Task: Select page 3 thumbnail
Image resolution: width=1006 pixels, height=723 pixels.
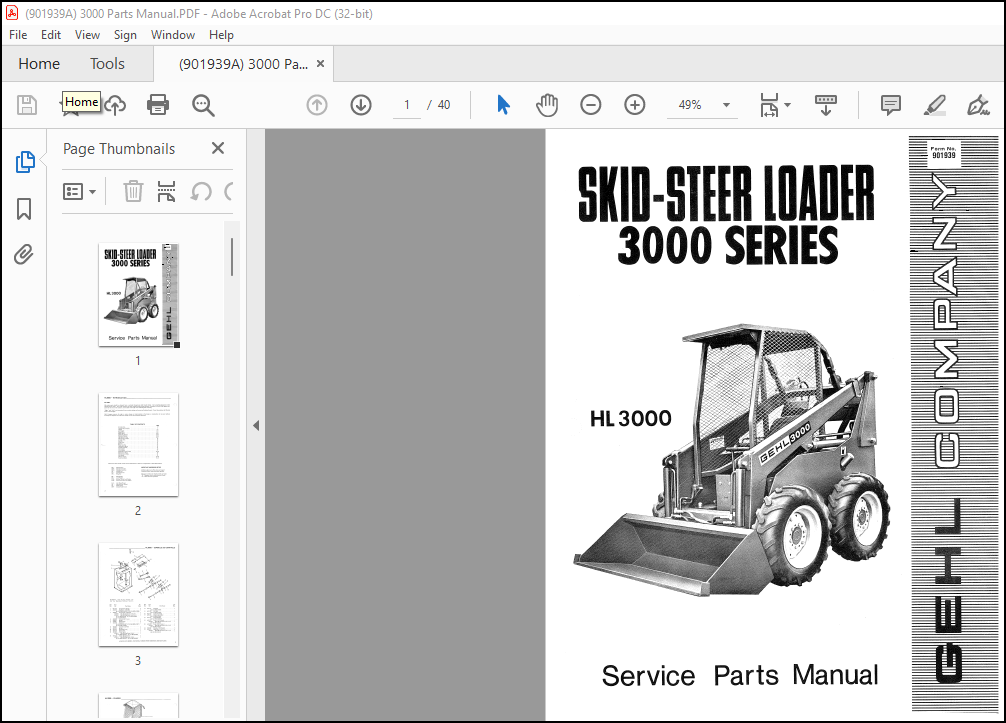Action: 138,595
